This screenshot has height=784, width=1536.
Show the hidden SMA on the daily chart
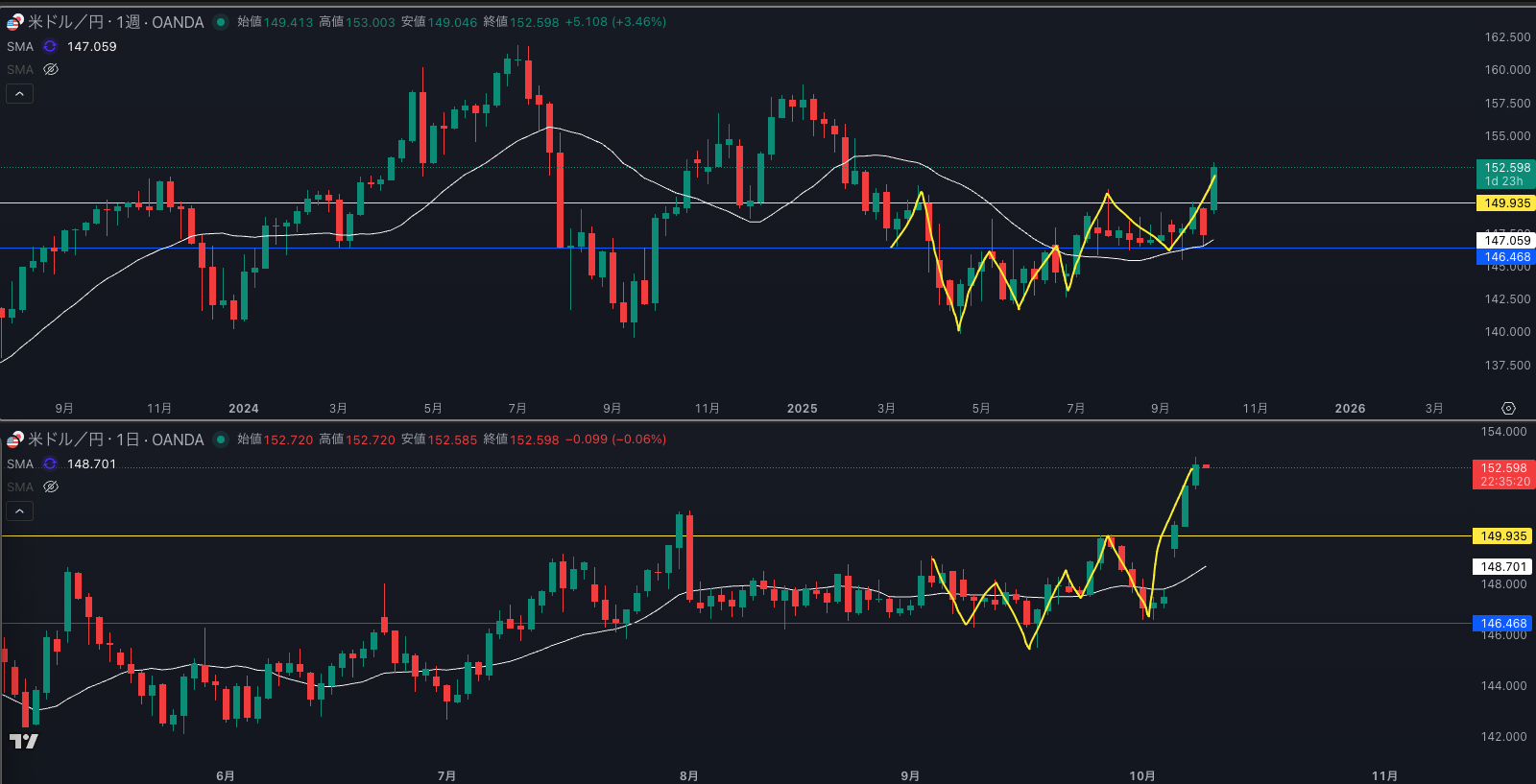coord(51,487)
